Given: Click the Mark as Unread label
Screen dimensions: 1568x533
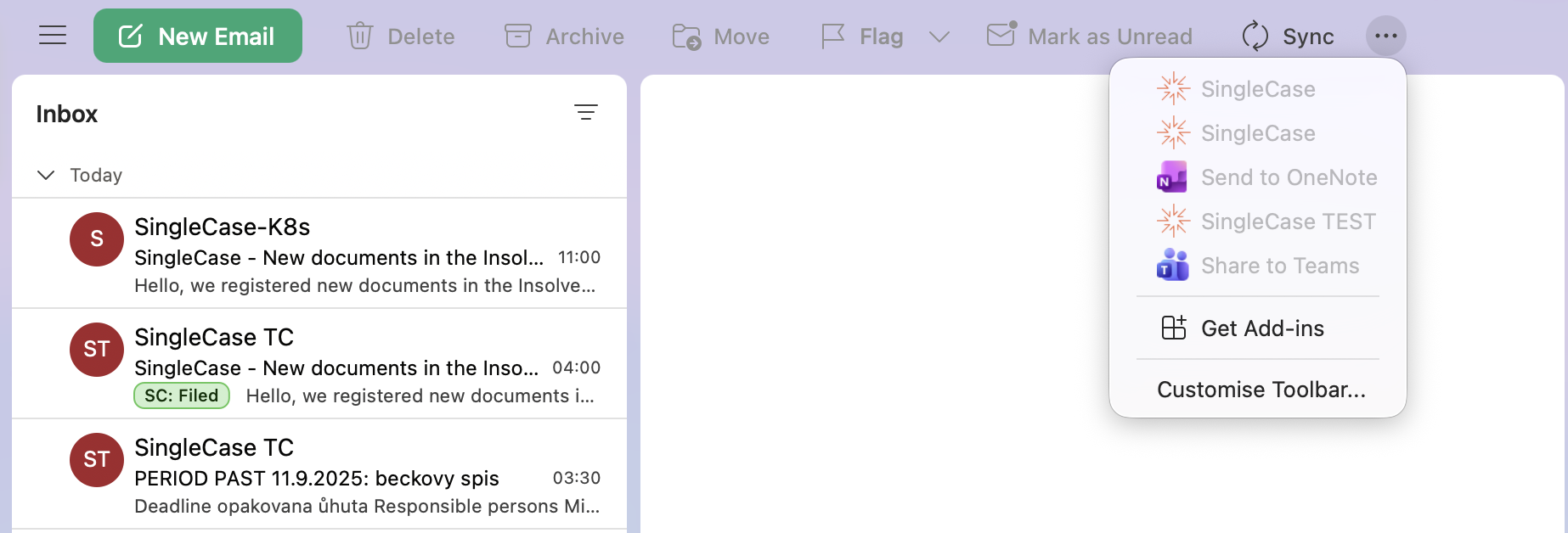Looking at the screenshot, I should click(1110, 36).
